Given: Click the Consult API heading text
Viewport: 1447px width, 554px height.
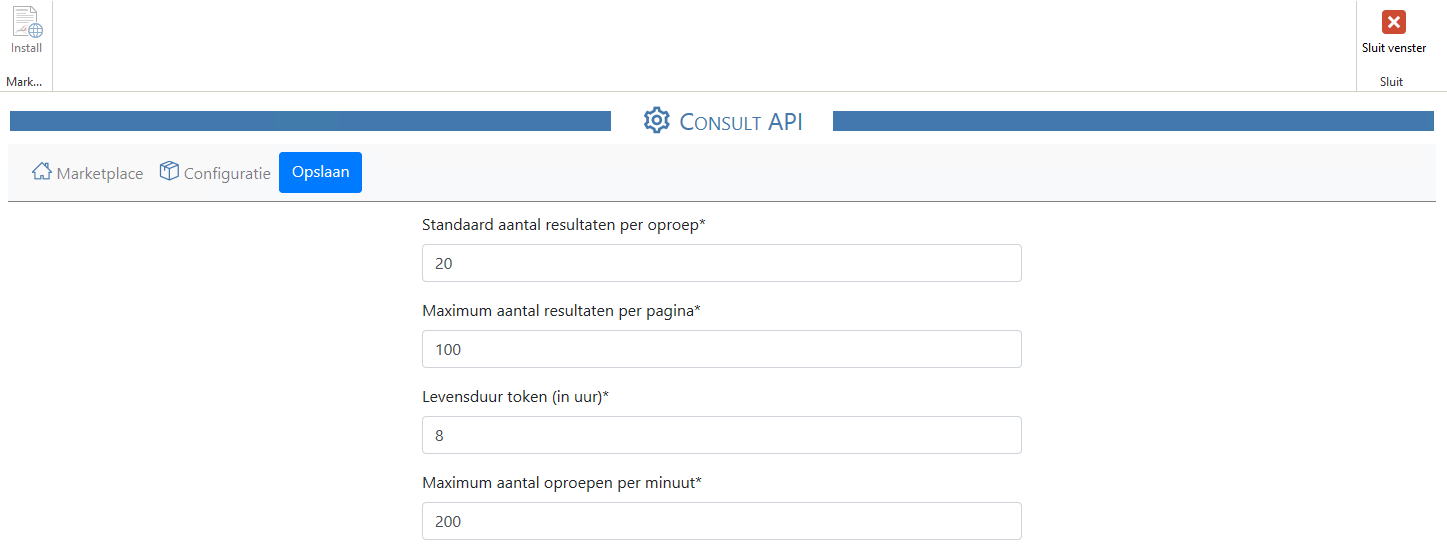Looking at the screenshot, I should (x=741, y=122).
